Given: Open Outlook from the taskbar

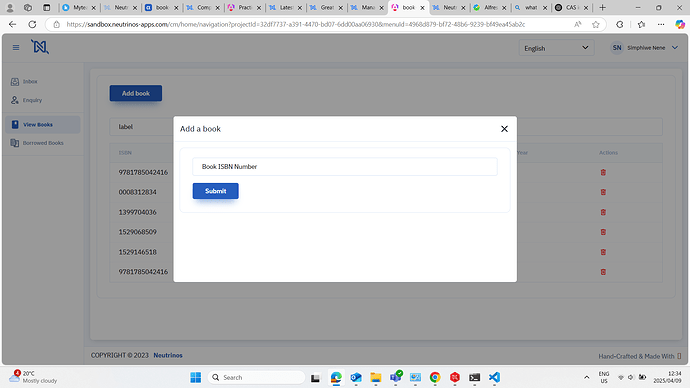Looking at the screenshot, I should pos(356,377).
